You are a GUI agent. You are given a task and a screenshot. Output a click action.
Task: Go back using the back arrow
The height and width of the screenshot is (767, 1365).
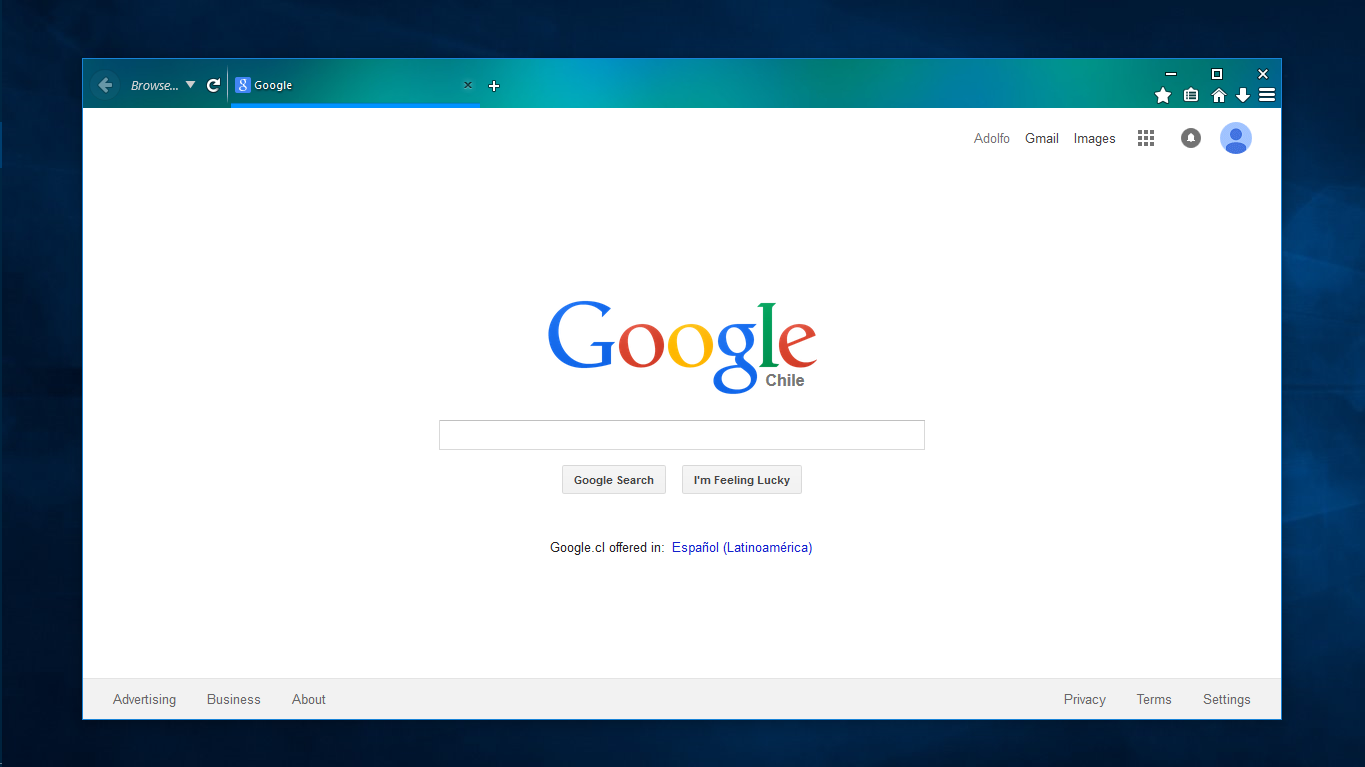pos(105,86)
